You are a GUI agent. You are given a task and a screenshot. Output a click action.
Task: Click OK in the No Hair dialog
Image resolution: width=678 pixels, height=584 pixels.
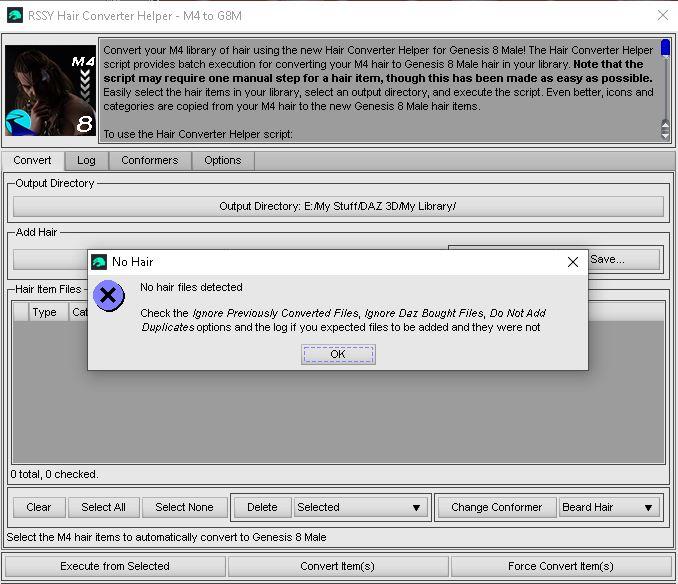(x=338, y=354)
